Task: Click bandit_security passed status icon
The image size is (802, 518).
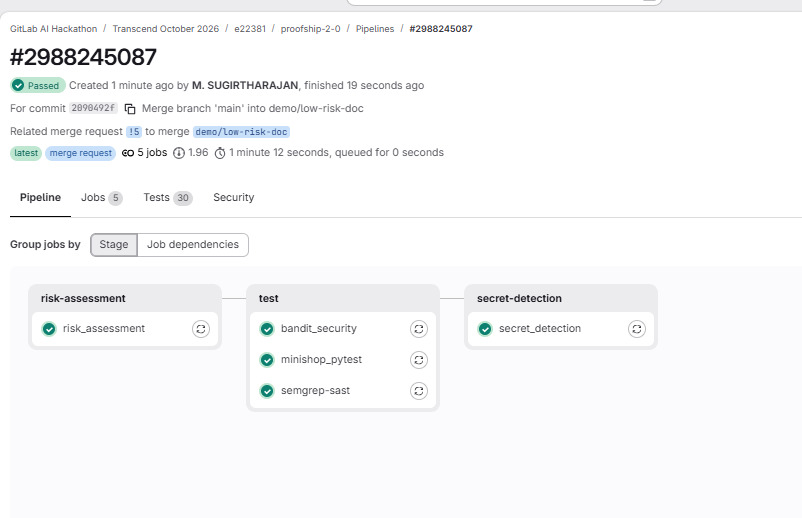Action: point(267,329)
